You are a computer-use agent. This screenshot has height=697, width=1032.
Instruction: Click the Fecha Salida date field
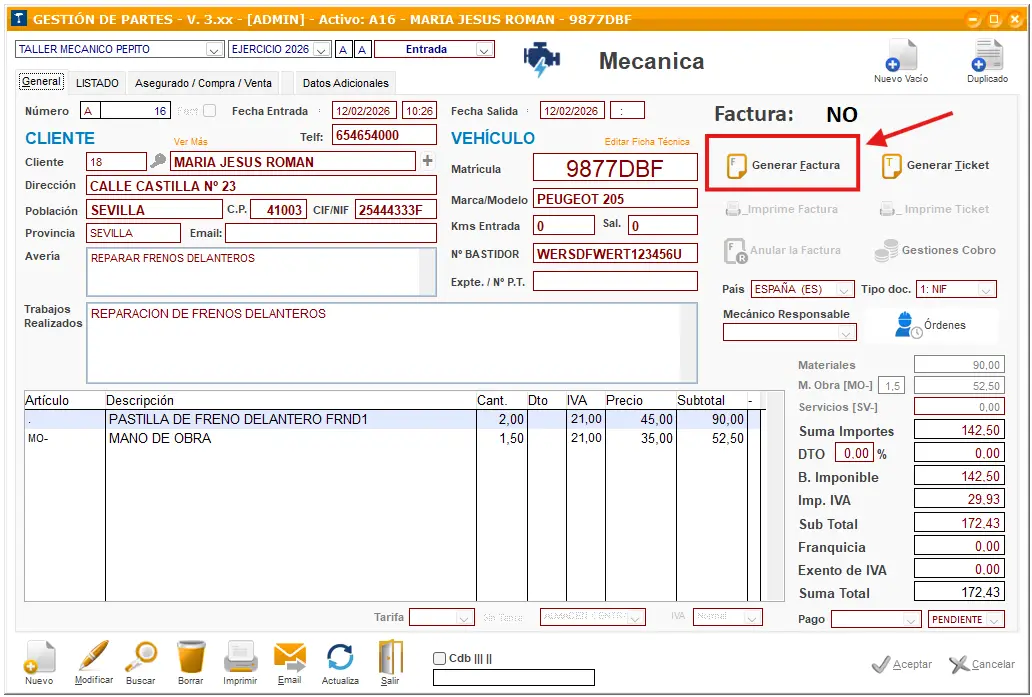pos(572,110)
